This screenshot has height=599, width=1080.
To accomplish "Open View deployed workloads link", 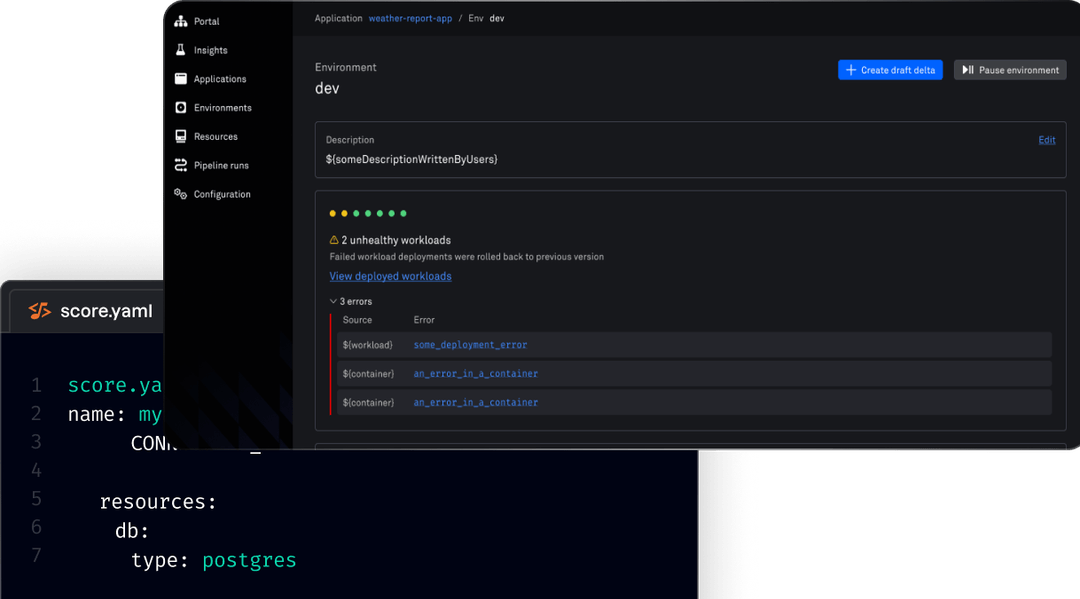I will pyautogui.click(x=390, y=276).
